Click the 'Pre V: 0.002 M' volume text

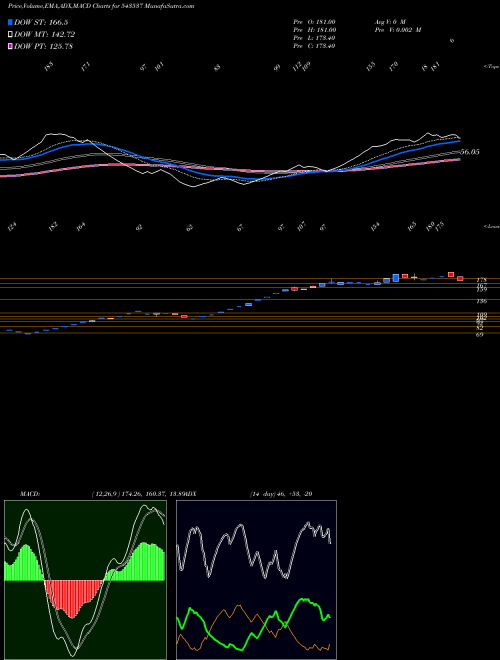pos(398,30)
